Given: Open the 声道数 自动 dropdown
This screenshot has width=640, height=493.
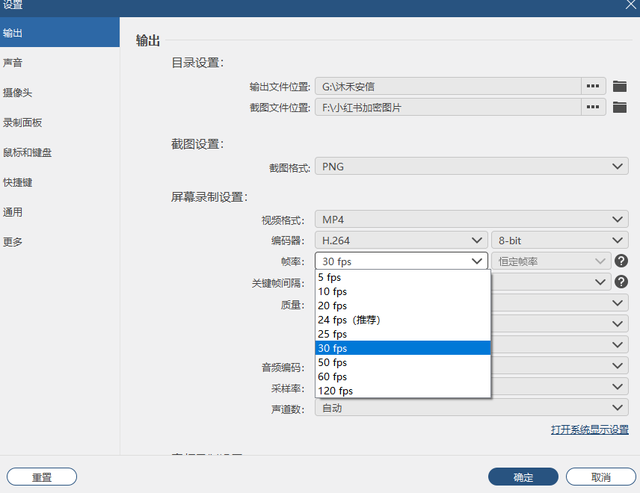Looking at the screenshot, I should pyautogui.click(x=471, y=407).
